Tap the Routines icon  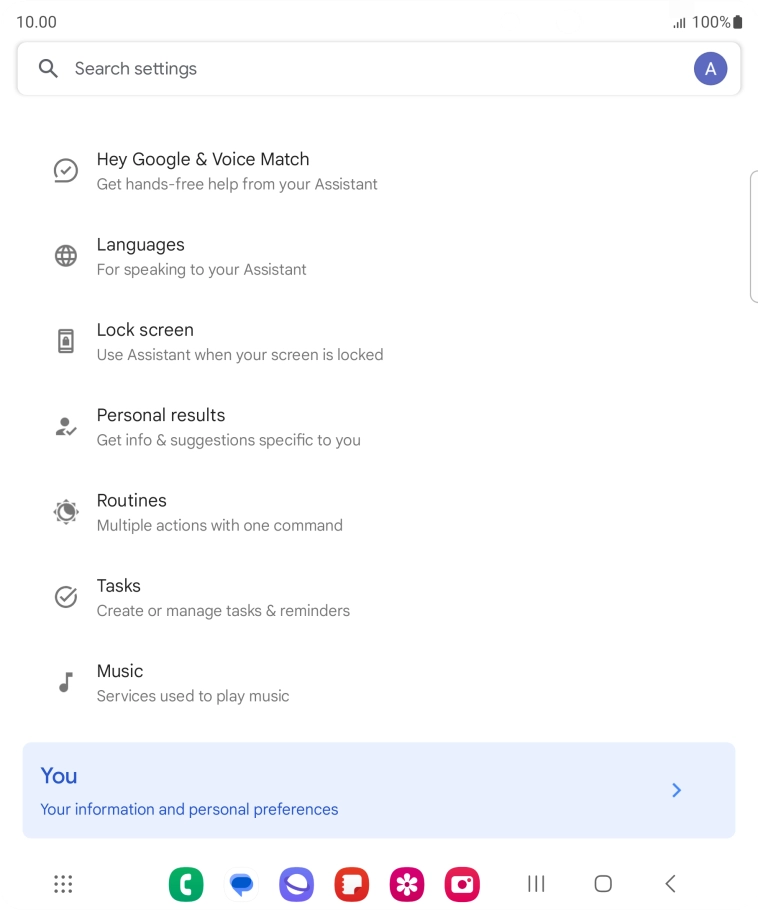coord(65,511)
